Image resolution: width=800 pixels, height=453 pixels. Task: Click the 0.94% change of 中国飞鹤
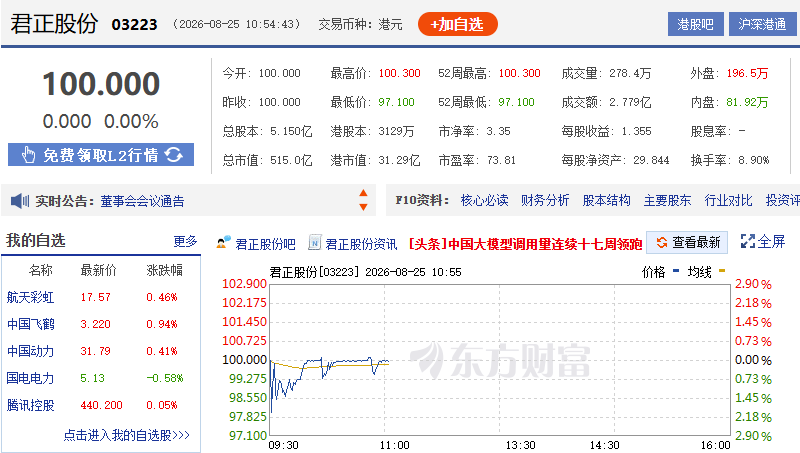(162, 324)
